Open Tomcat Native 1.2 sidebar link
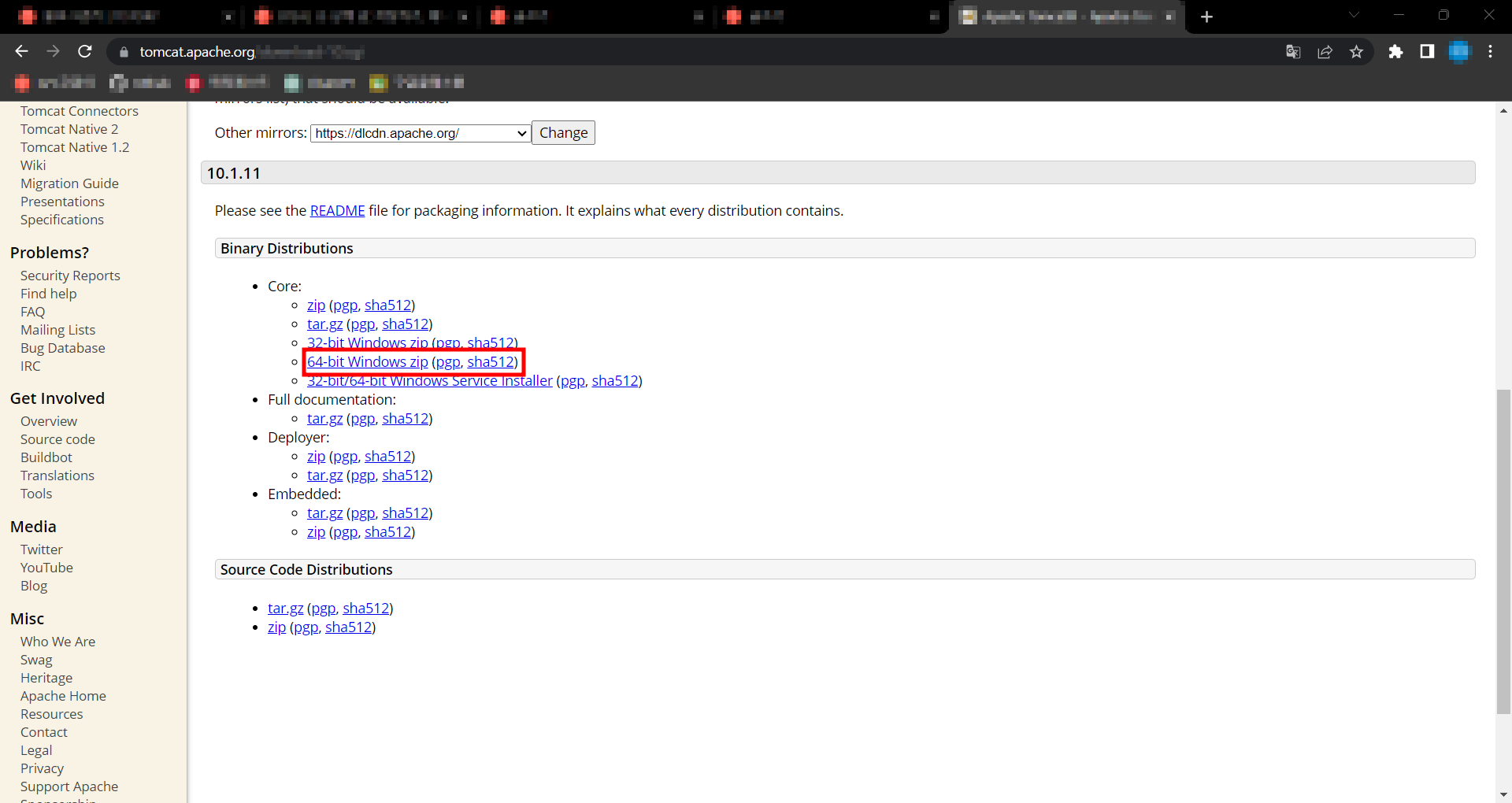1512x803 pixels. 75,147
